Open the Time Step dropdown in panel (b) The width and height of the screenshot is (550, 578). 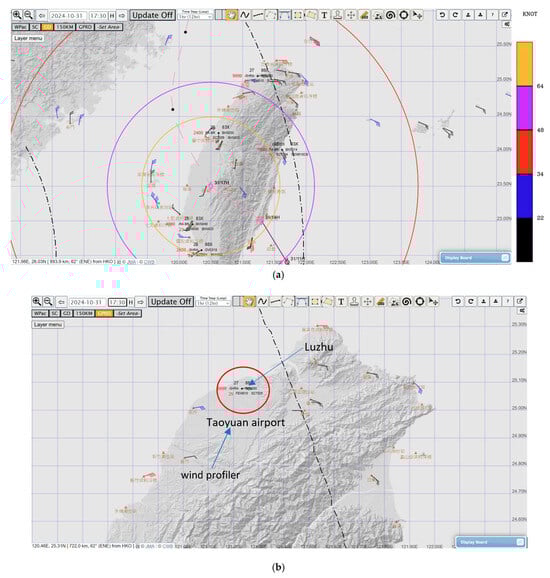[213, 303]
